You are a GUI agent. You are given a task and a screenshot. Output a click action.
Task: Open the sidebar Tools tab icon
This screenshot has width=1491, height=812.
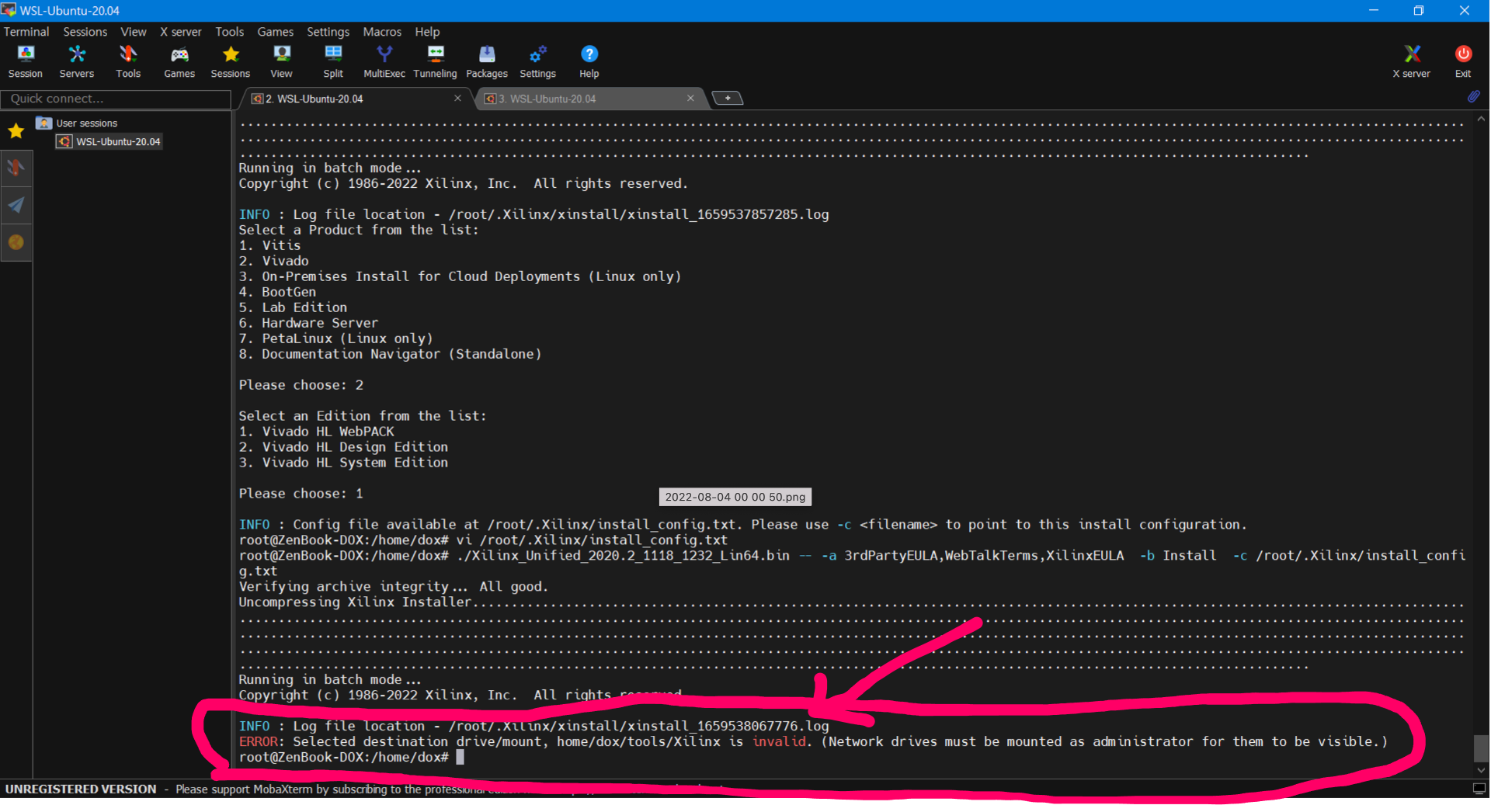[x=16, y=168]
